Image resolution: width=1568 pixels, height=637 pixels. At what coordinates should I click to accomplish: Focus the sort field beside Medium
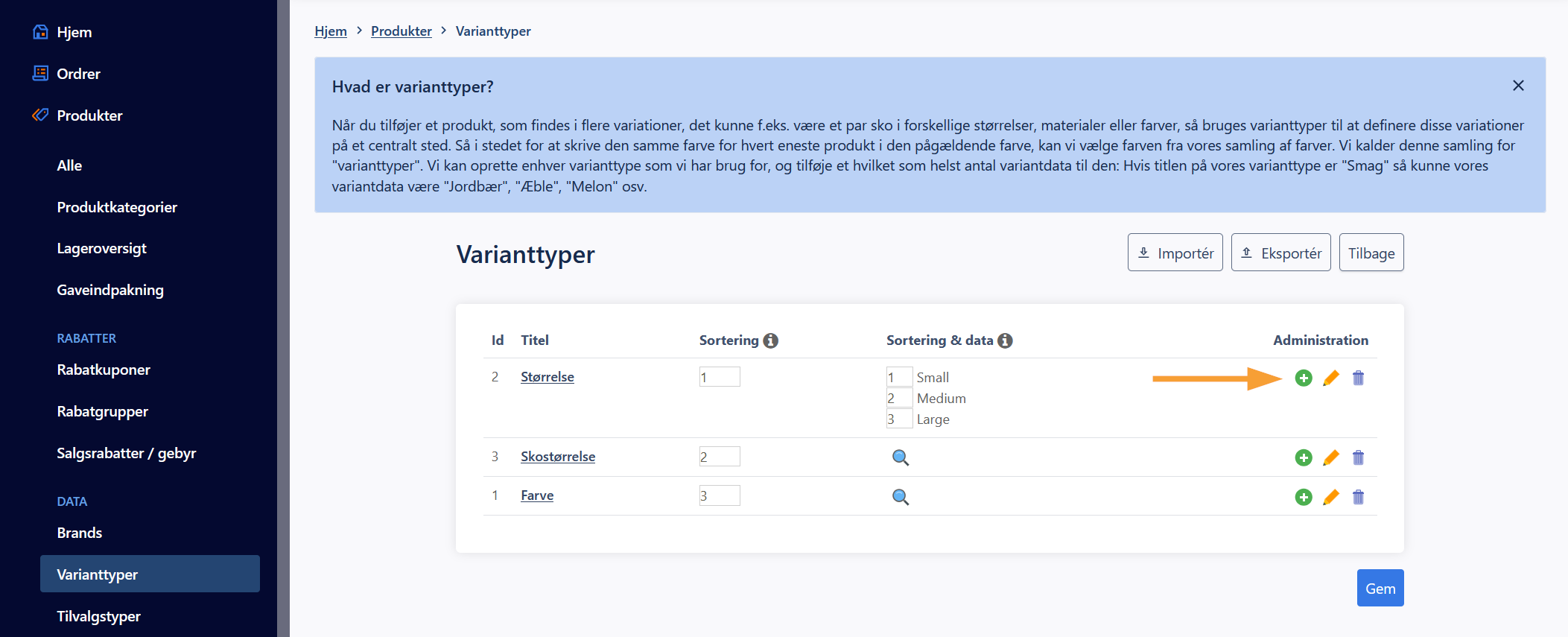point(899,398)
